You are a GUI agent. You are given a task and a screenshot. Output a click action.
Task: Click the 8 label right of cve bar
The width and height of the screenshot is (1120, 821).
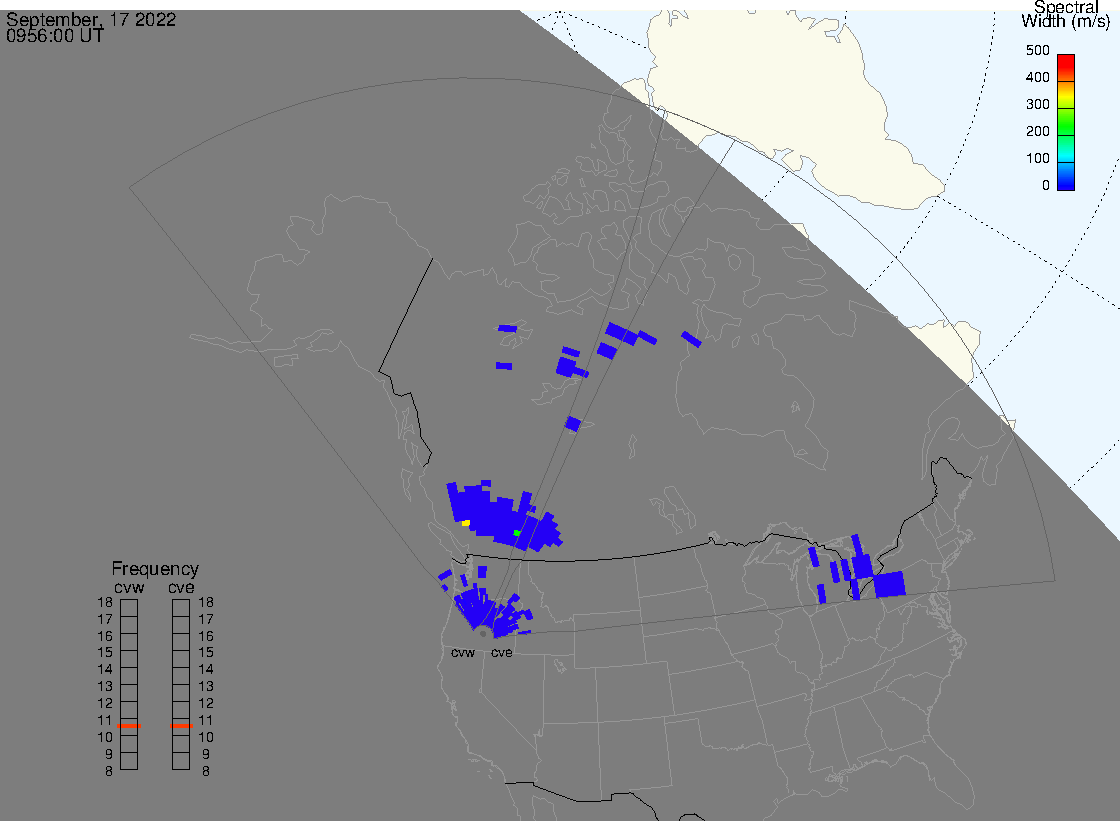point(206,772)
